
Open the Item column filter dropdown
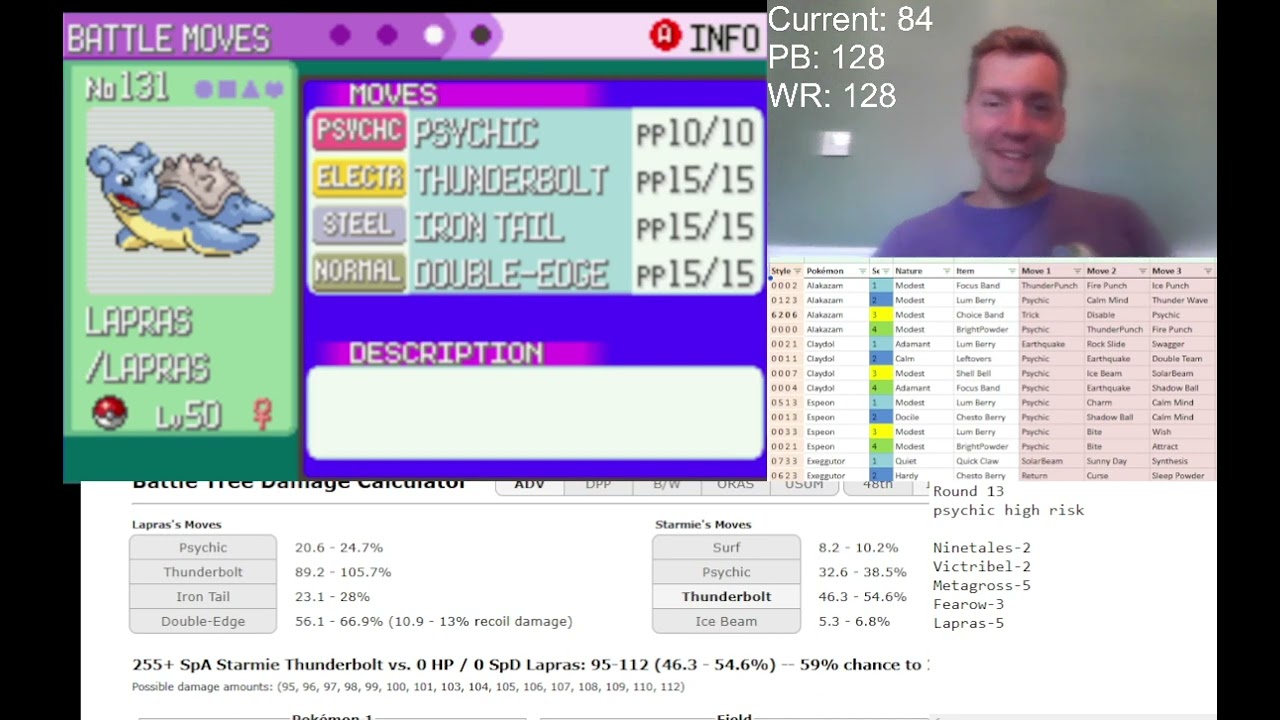pos(1012,271)
